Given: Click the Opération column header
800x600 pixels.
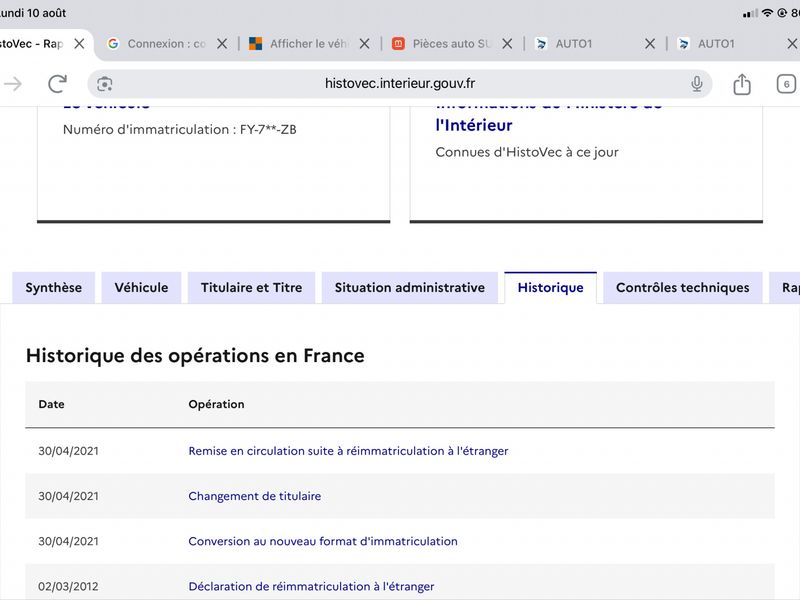Looking at the screenshot, I should tap(216, 404).
